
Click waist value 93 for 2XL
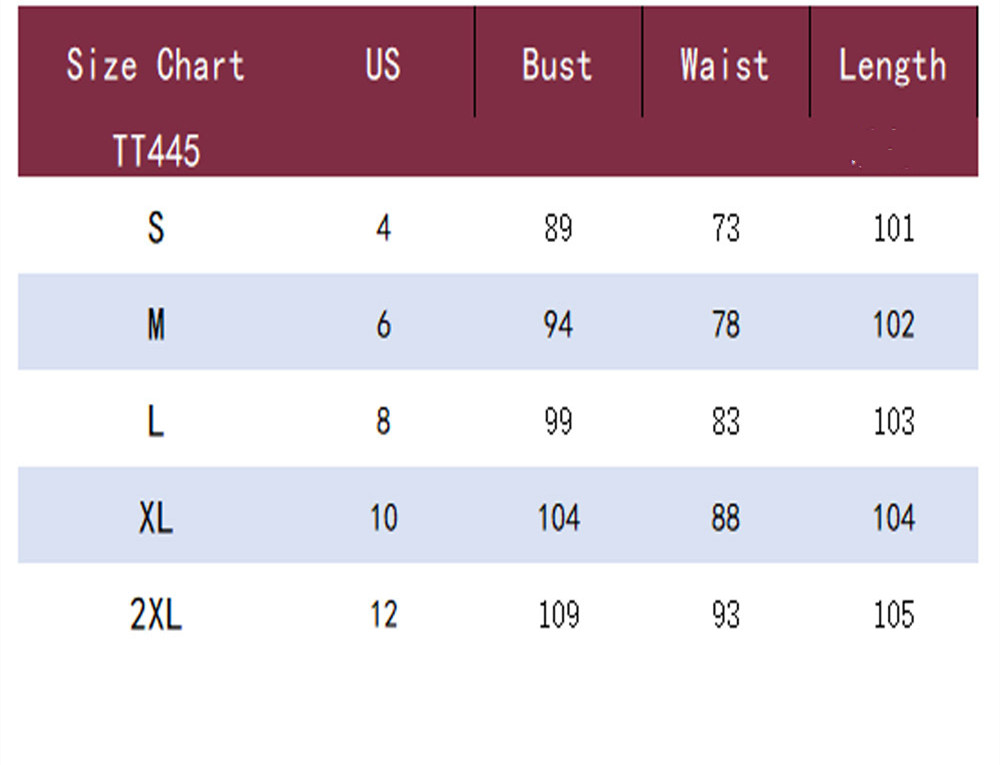click(x=725, y=615)
